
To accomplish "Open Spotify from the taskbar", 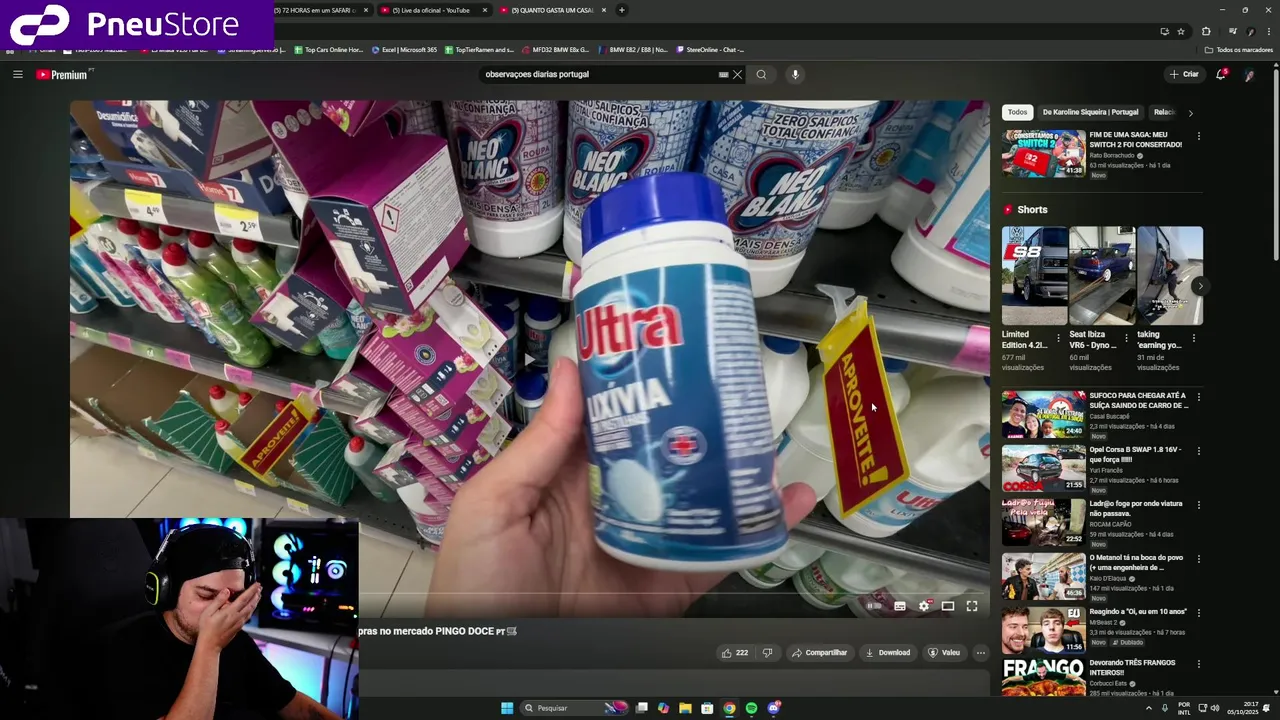I will point(751,708).
